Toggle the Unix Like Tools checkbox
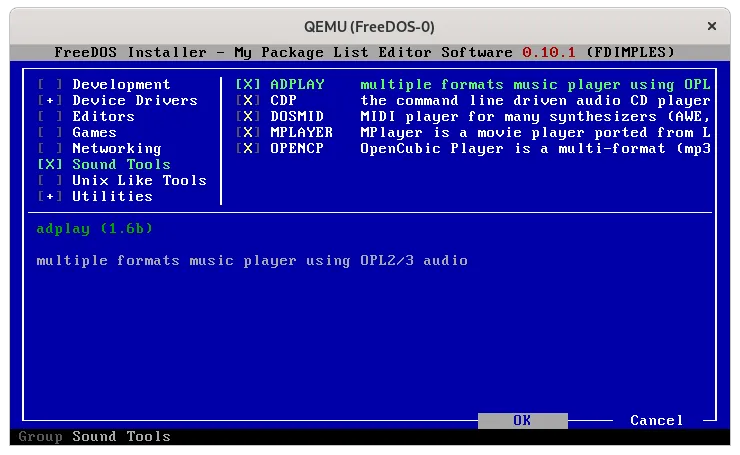The height and width of the screenshot is (455, 740). tap(49, 181)
